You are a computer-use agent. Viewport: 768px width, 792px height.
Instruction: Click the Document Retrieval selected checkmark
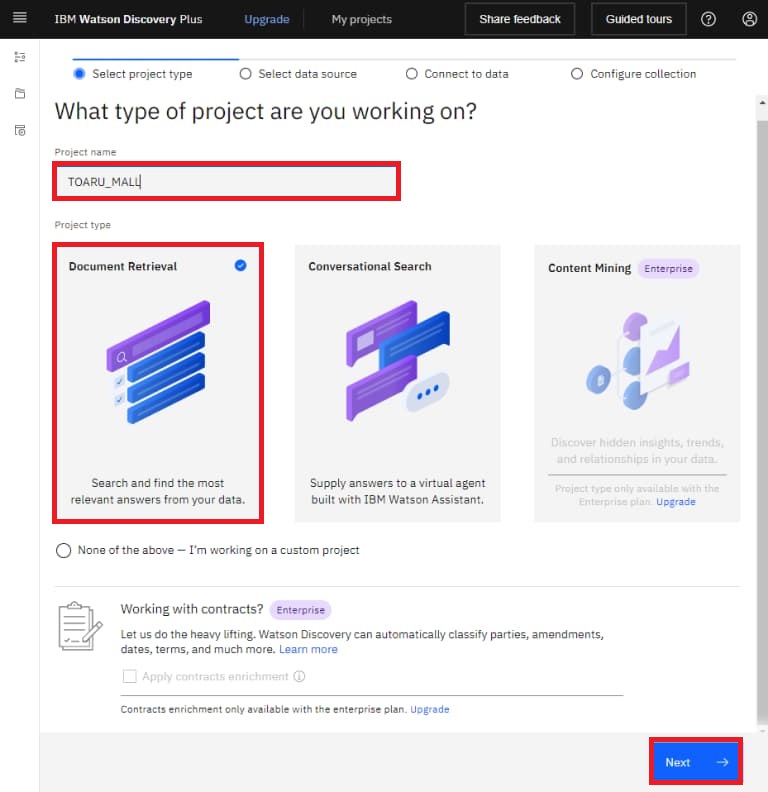[x=241, y=265]
